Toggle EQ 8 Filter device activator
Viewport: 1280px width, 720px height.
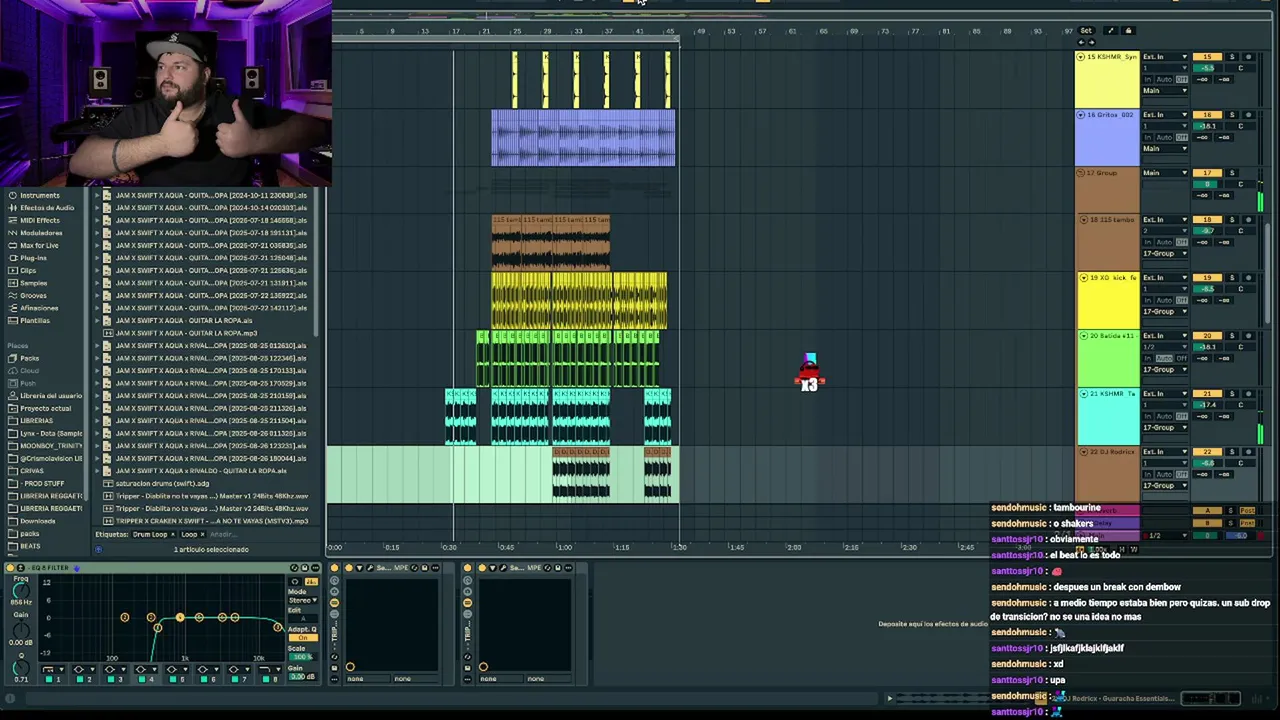pyautogui.click(x=10, y=568)
